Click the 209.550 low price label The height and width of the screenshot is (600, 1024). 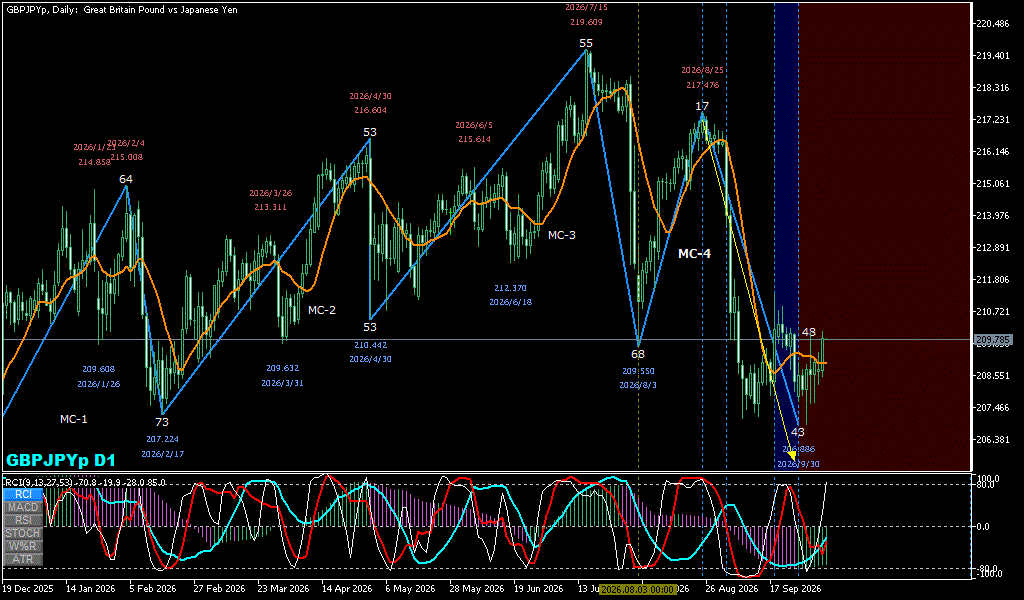(x=638, y=371)
